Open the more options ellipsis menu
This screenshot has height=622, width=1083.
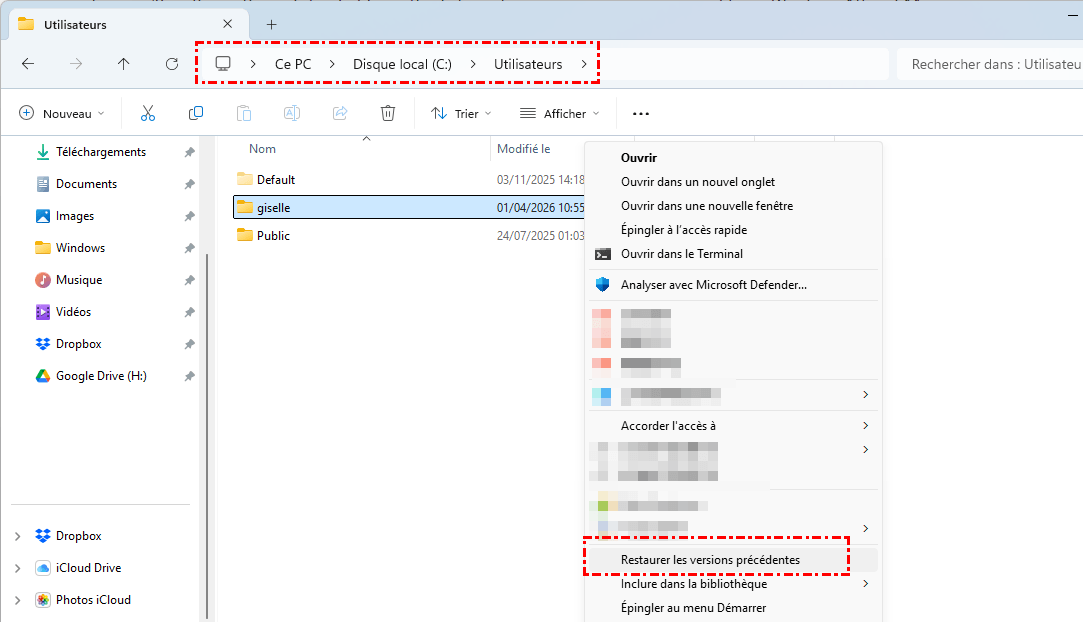click(x=641, y=113)
